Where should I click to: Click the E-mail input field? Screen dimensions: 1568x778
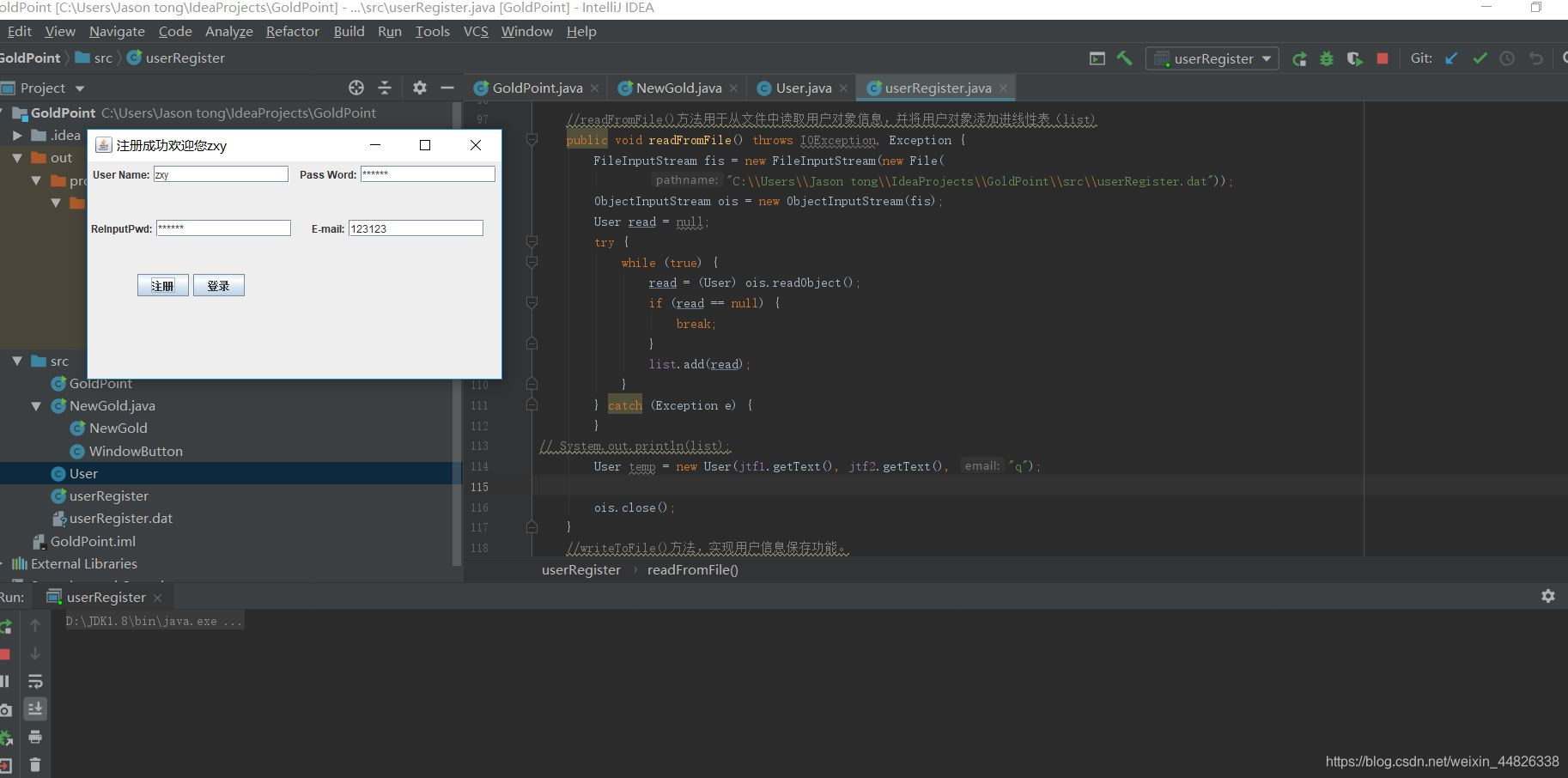(x=416, y=228)
